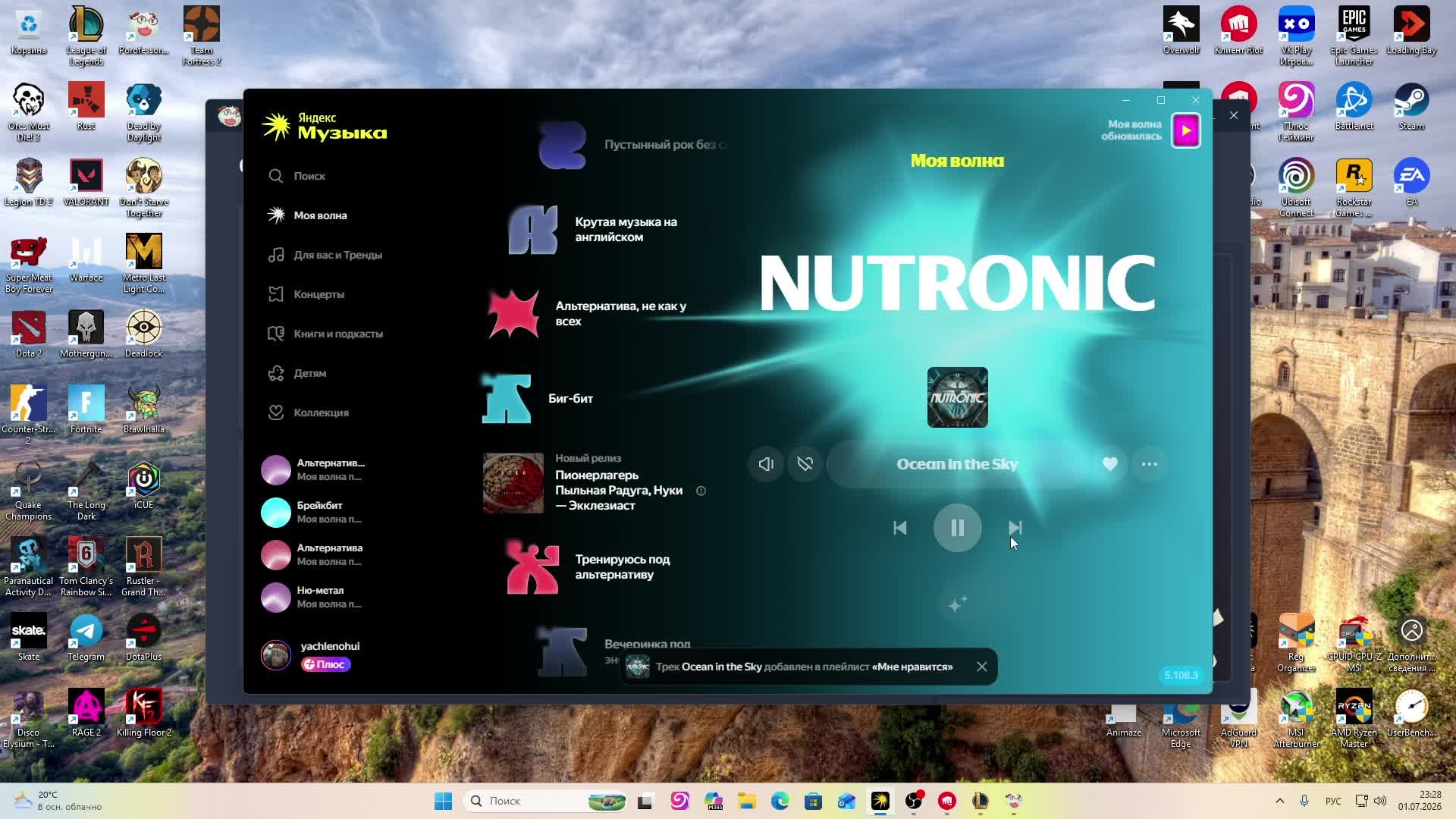Select VALORANT desktop icon
The image size is (1456, 819).
click(86, 183)
